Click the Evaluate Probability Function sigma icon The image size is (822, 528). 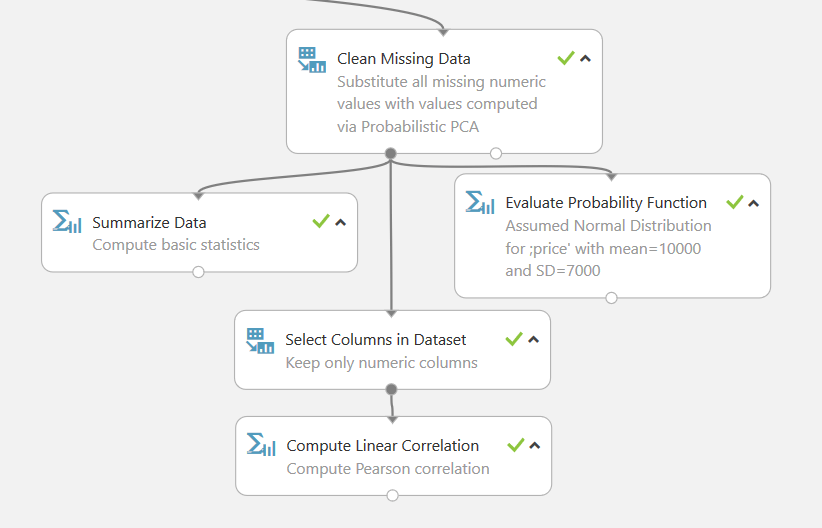click(480, 202)
